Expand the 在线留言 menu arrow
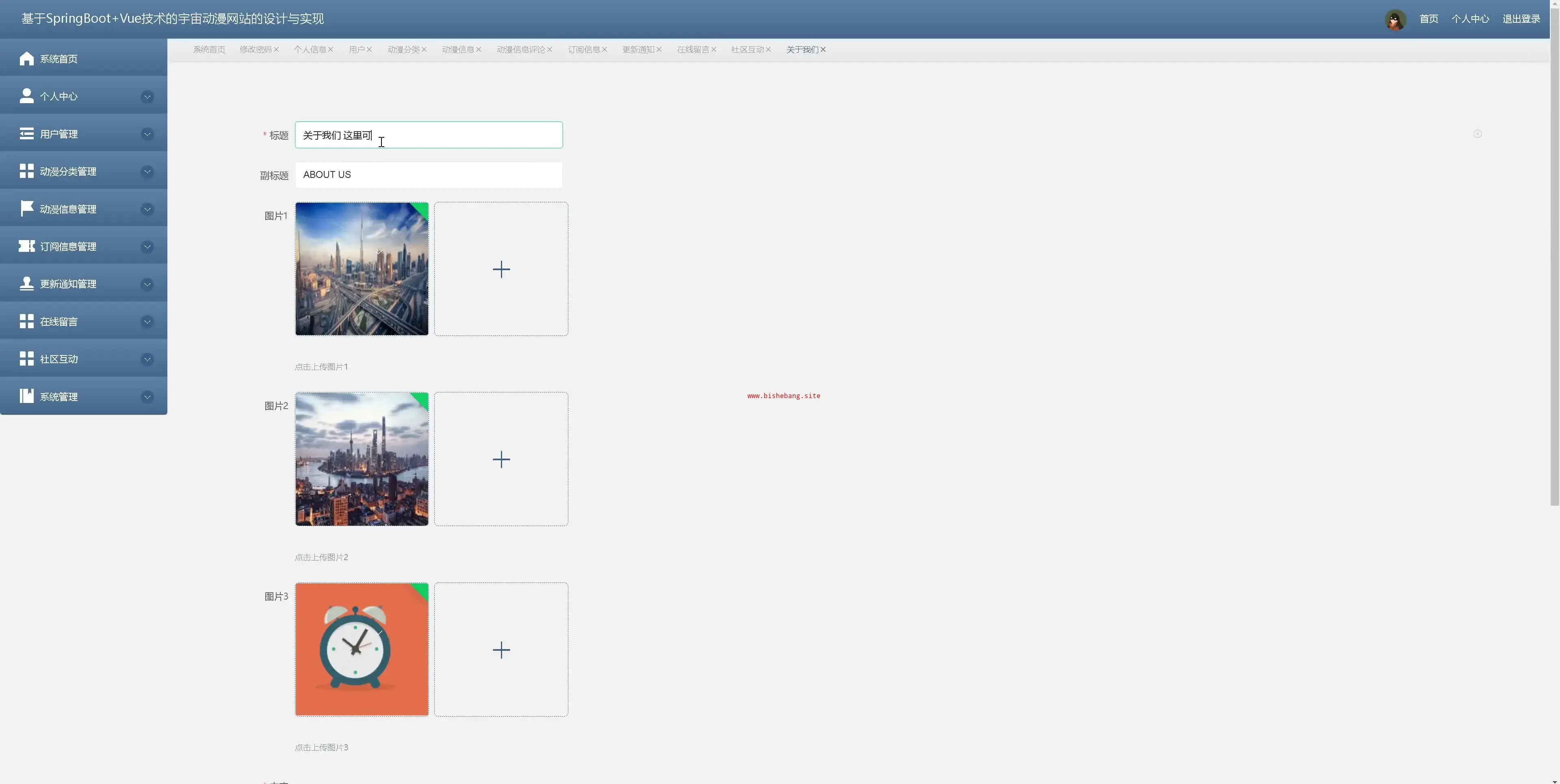Viewport: 1560px width, 784px height. tap(147, 322)
